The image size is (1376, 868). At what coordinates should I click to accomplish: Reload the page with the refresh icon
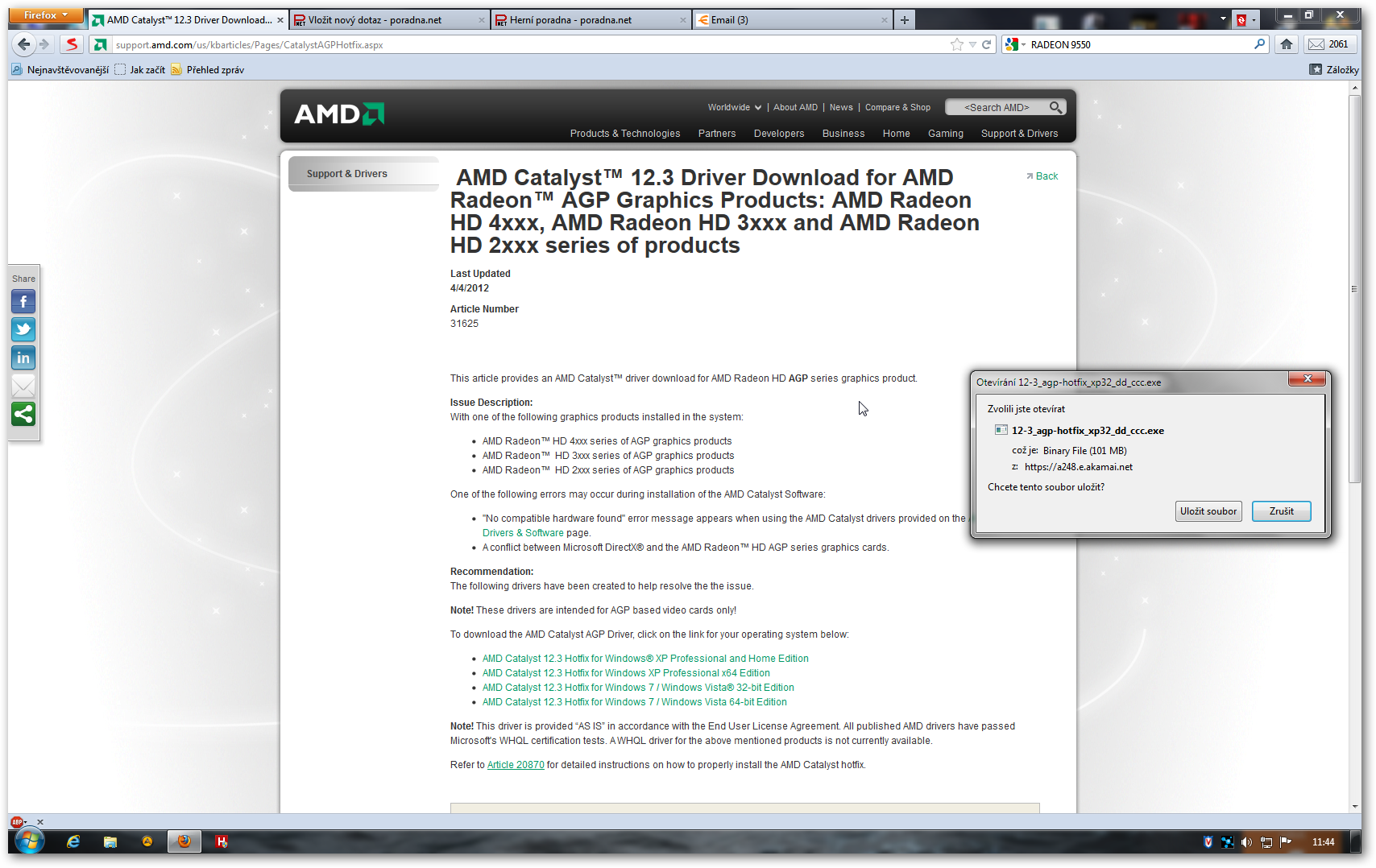point(987,44)
